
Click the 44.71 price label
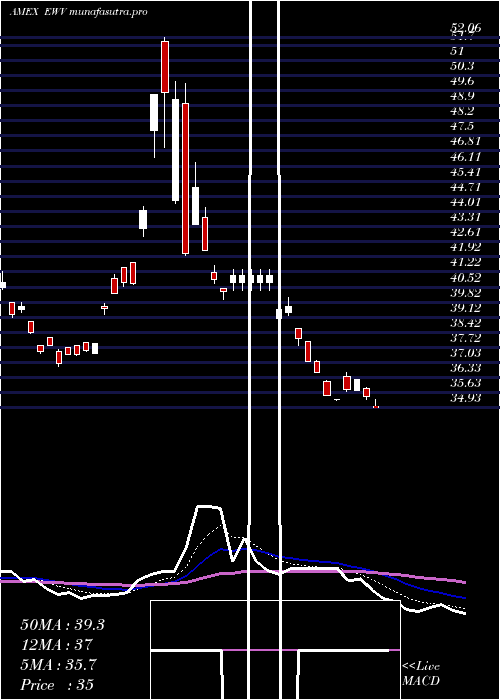[465, 187]
